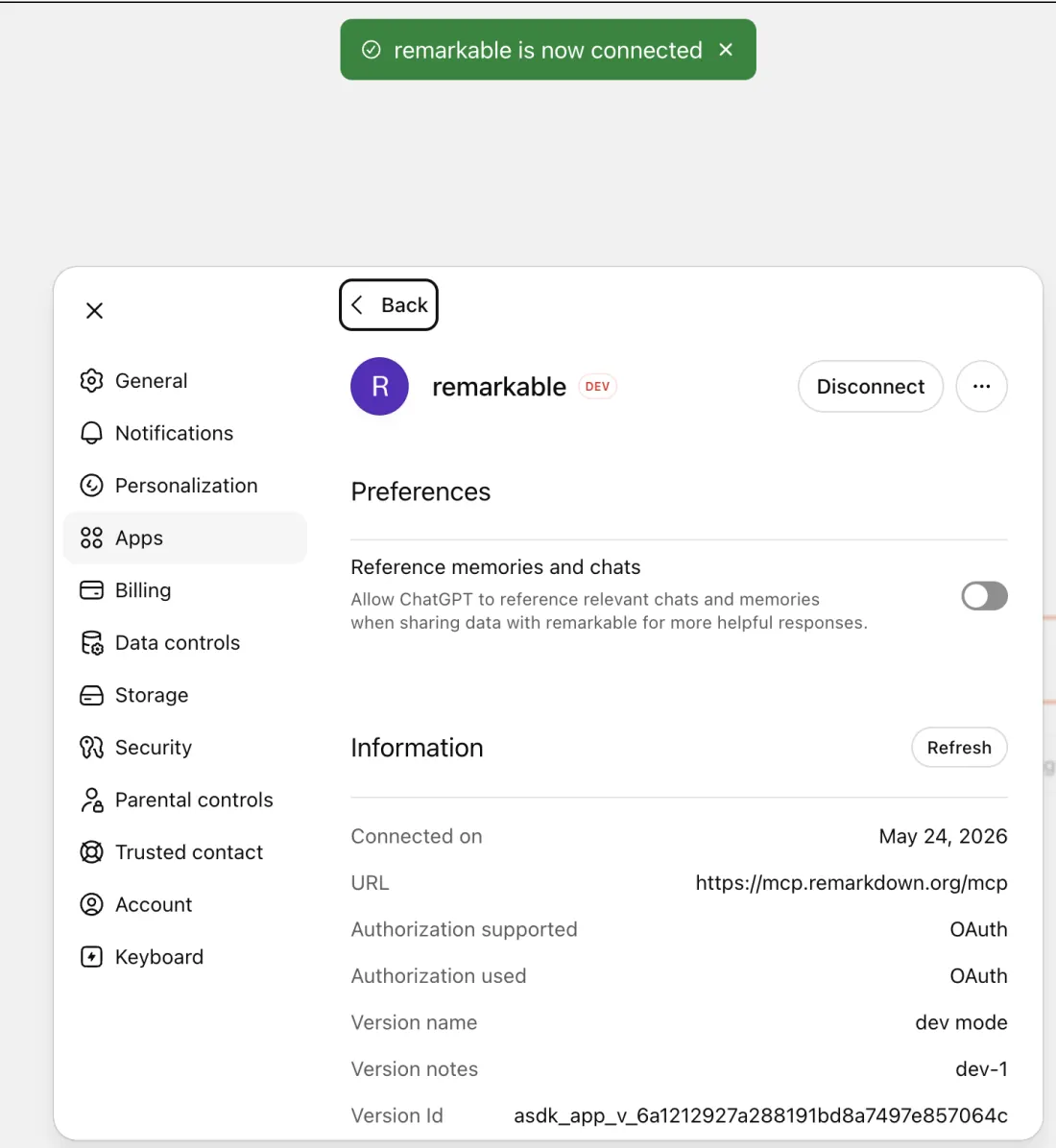Viewport: 1056px width, 1148px height.
Task: Open Keyboard settings
Action: click(x=184, y=957)
